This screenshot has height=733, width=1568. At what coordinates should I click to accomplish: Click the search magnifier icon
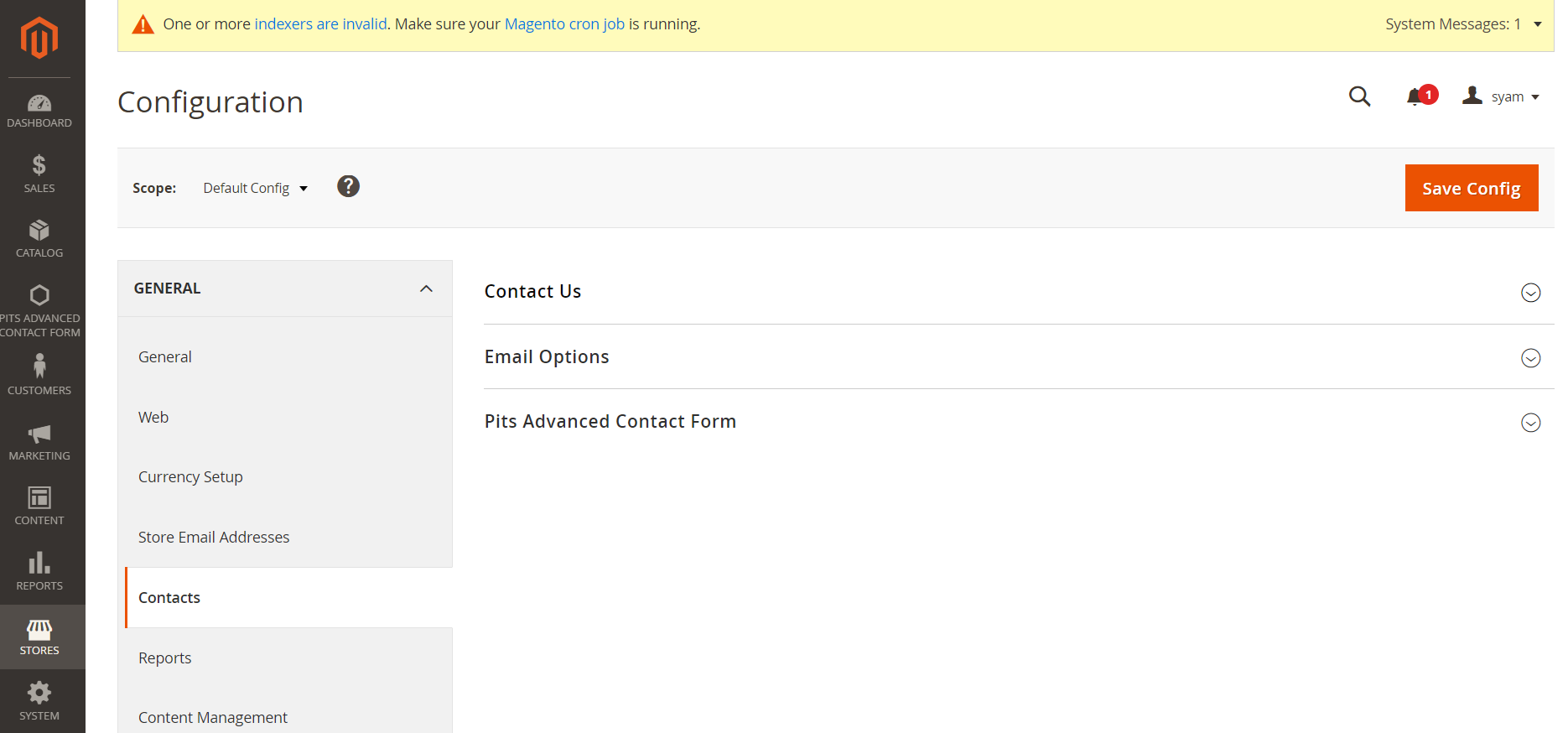(x=1359, y=97)
